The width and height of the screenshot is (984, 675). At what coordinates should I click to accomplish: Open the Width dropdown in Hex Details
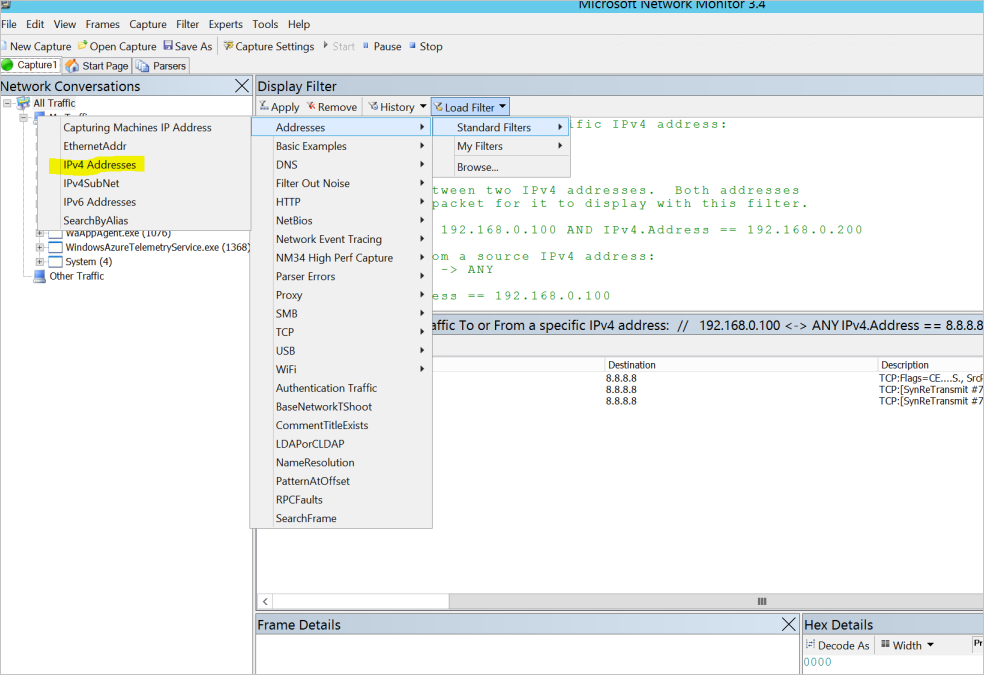click(906, 645)
